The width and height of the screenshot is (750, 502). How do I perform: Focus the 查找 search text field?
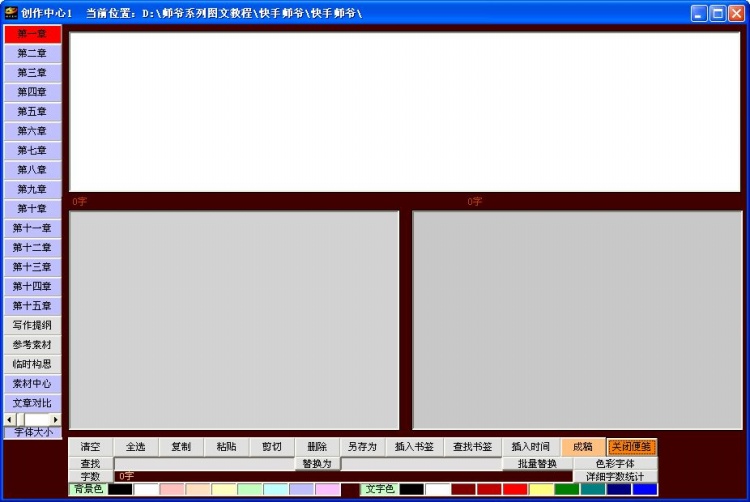coord(204,464)
